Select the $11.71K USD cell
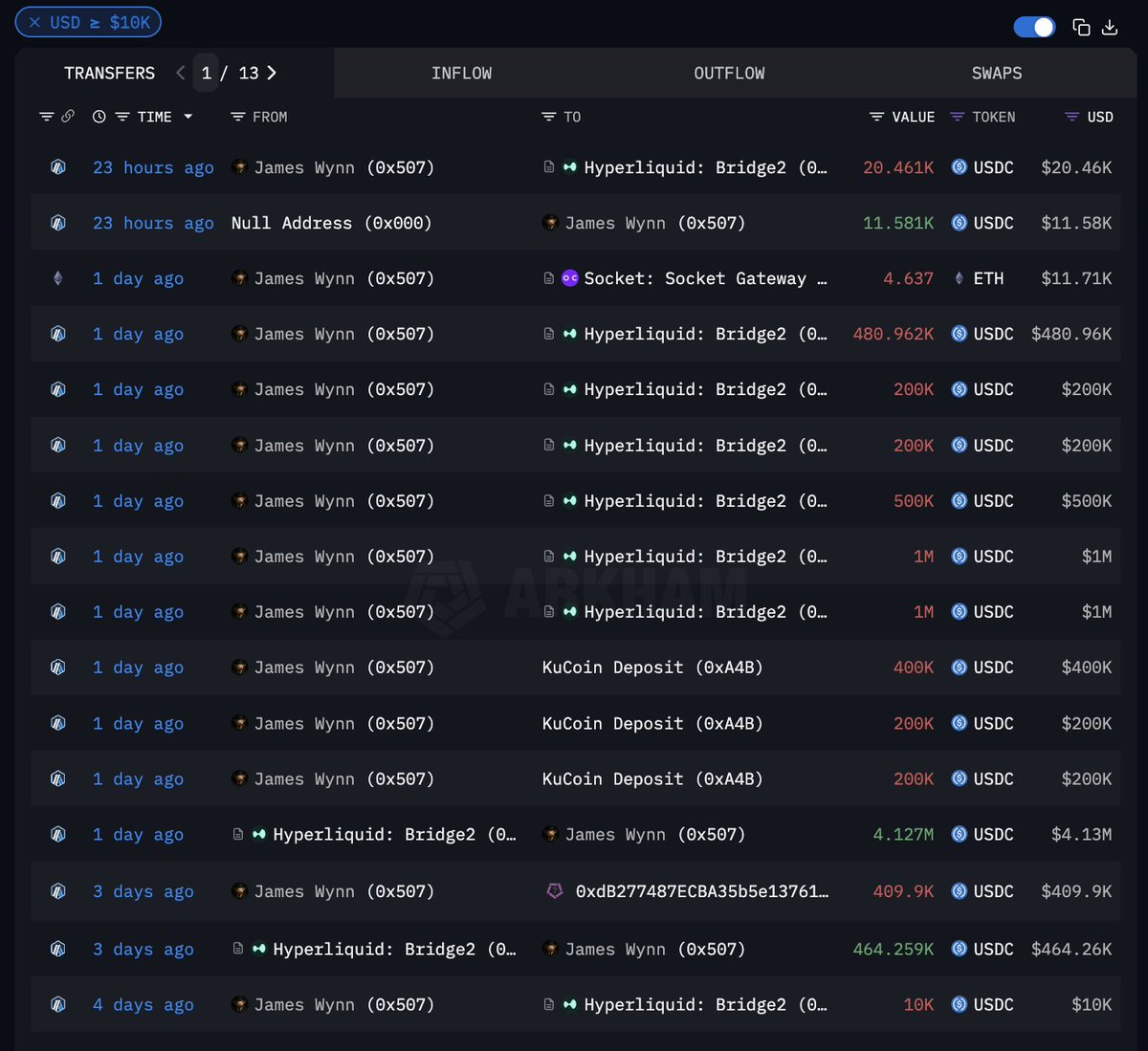Screen dimensions: 1148x1051 [1076, 278]
